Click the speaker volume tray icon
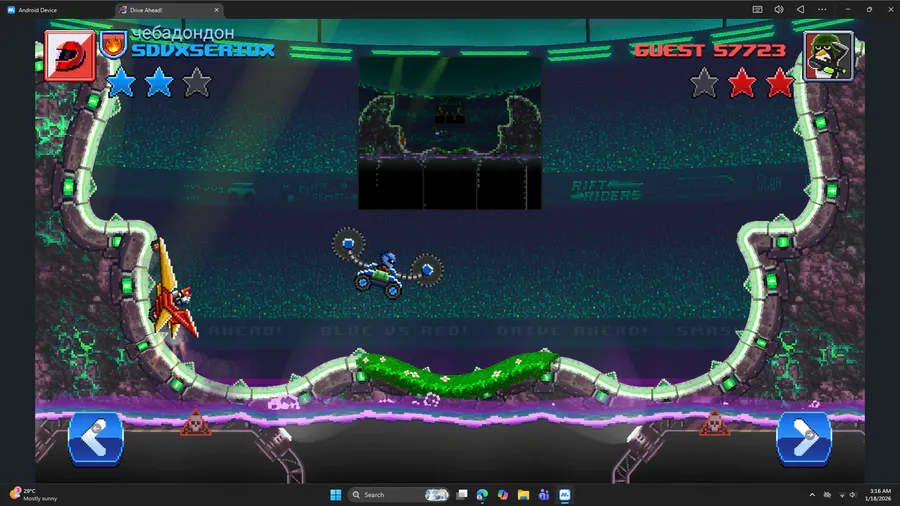 tap(853, 495)
